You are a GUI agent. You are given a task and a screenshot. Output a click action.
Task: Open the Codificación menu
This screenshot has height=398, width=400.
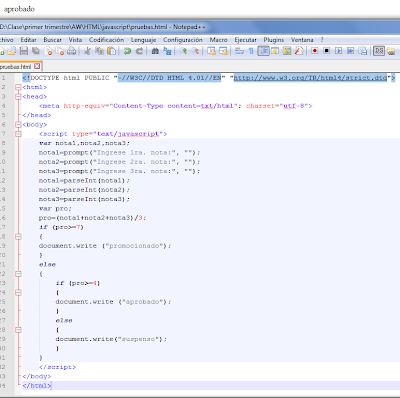[x=106, y=40]
